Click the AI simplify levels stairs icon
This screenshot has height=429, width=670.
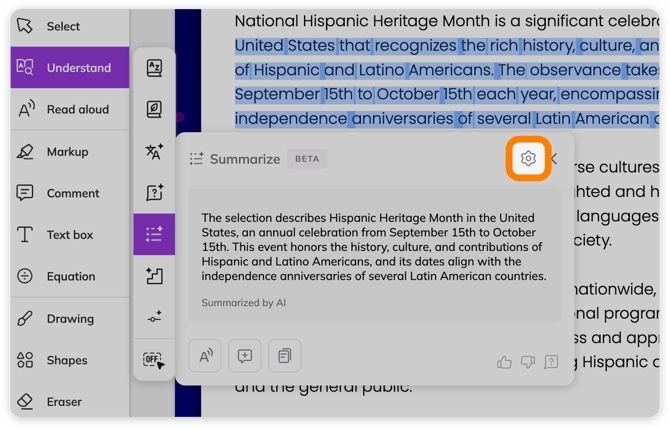click(x=154, y=276)
